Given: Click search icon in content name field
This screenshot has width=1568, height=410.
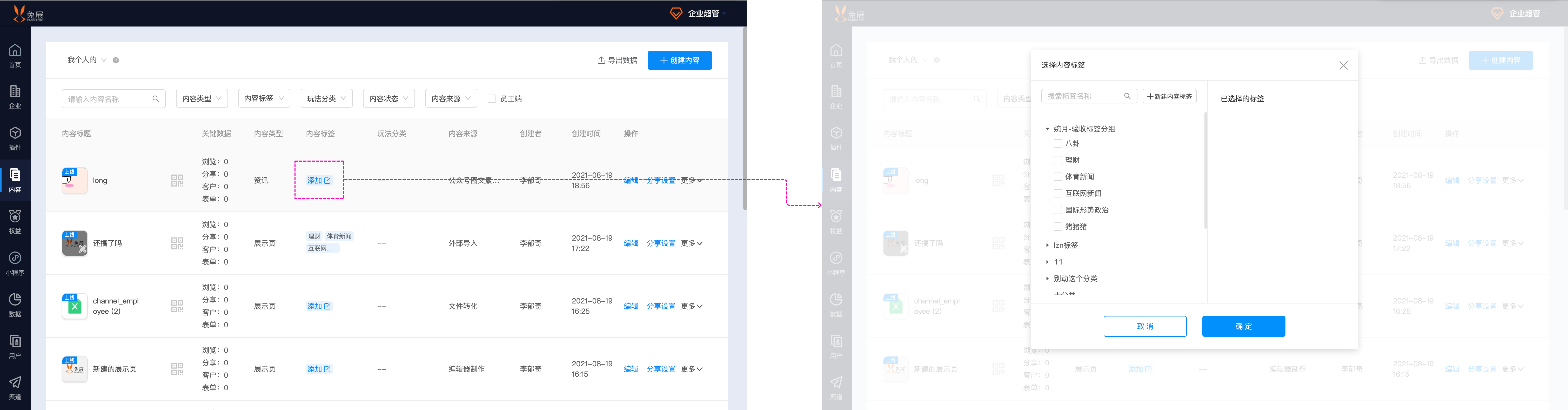Looking at the screenshot, I should [156, 99].
